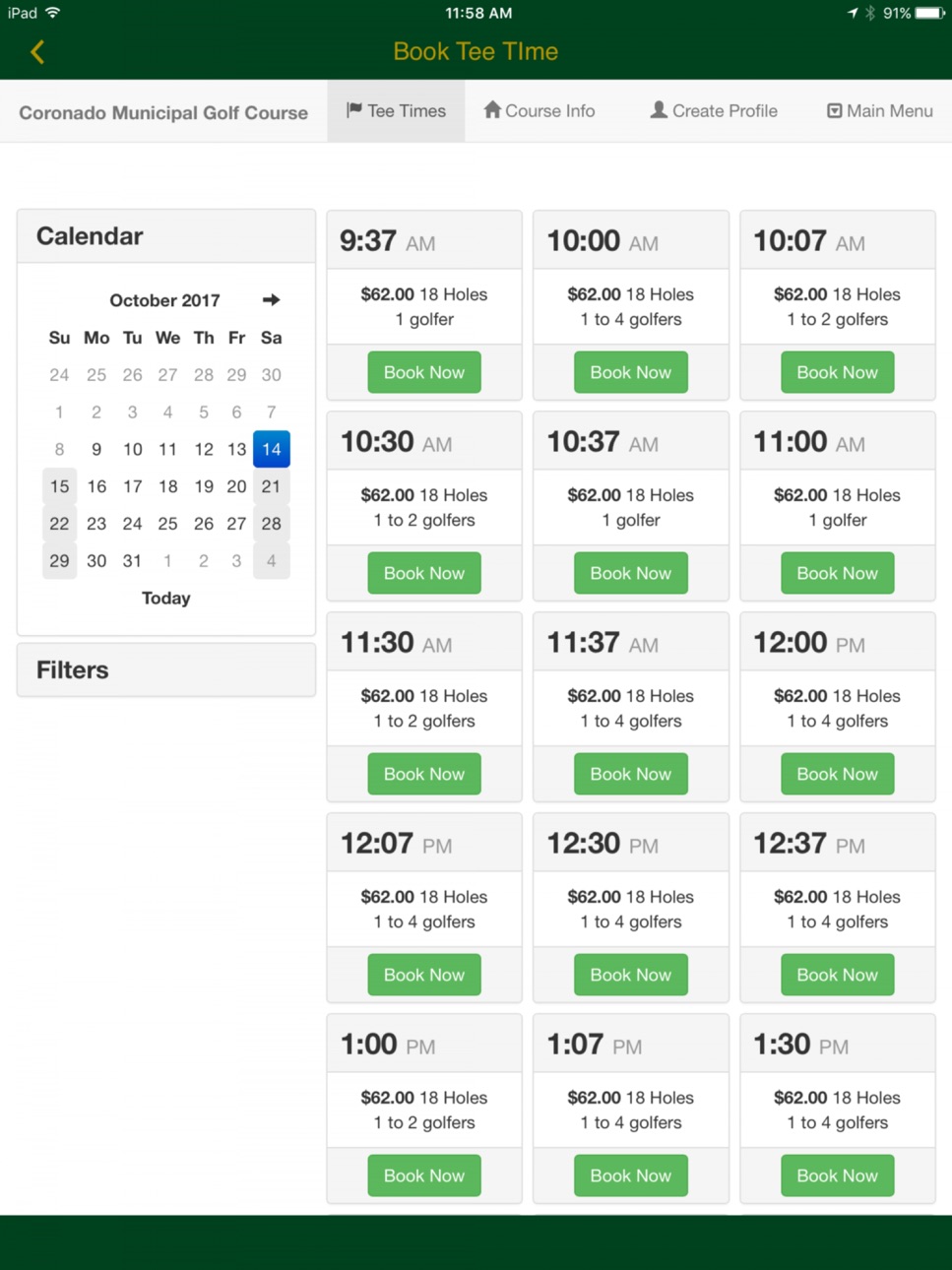The height and width of the screenshot is (1270, 952).
Task: Tap the Main Menu list icon
Action: pyautogui.click(x=835, y=110)
